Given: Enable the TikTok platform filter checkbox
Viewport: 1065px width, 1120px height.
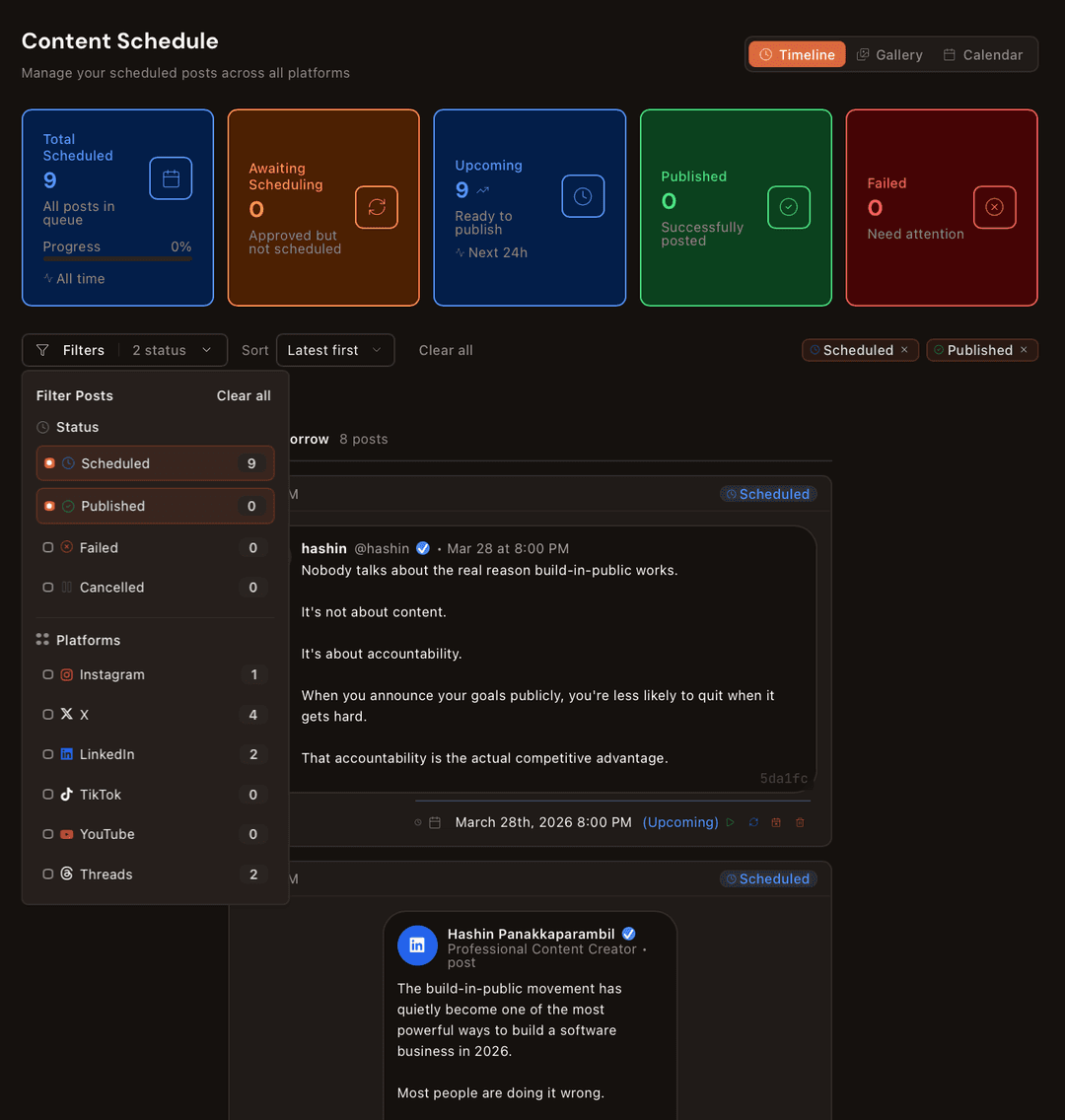Looking at the screenshot, I should [x=48, y=795].
